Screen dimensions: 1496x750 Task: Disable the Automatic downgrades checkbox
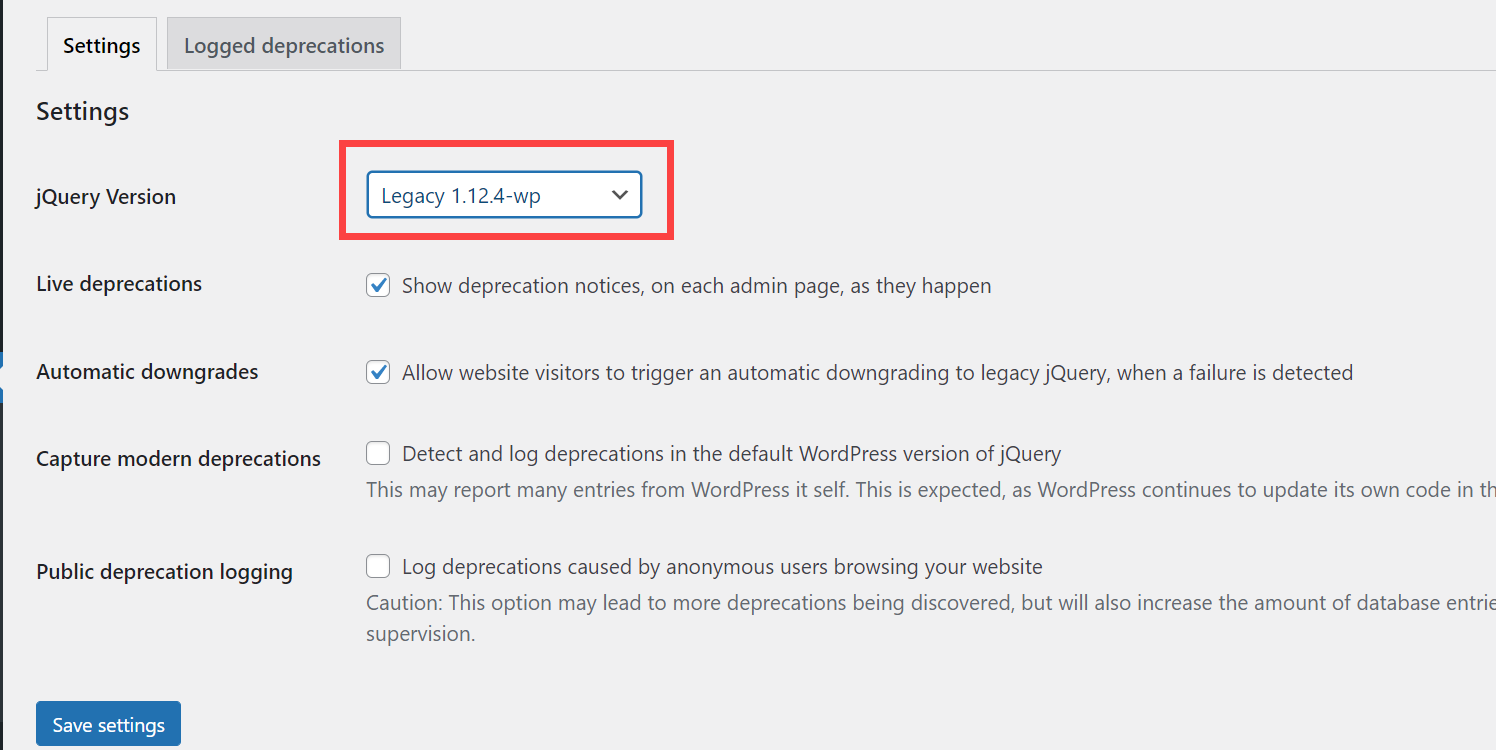click(x=378, y=372)
